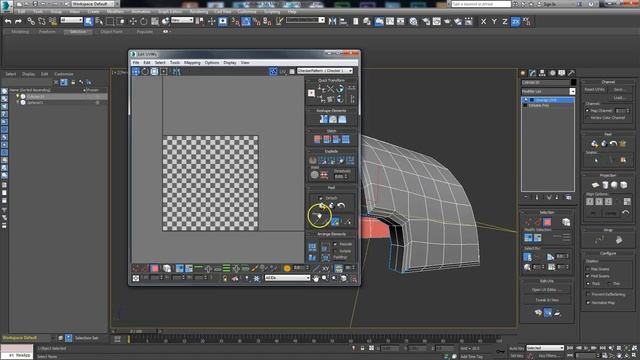Open the All IDs dropdown in Edit UVWs
Screen dimensions: 640x360
click(287, 278)
